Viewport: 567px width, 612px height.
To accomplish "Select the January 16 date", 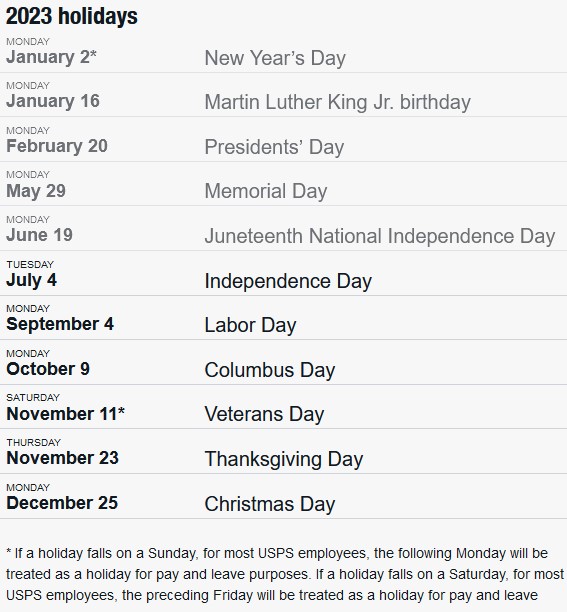I will 53,101.
